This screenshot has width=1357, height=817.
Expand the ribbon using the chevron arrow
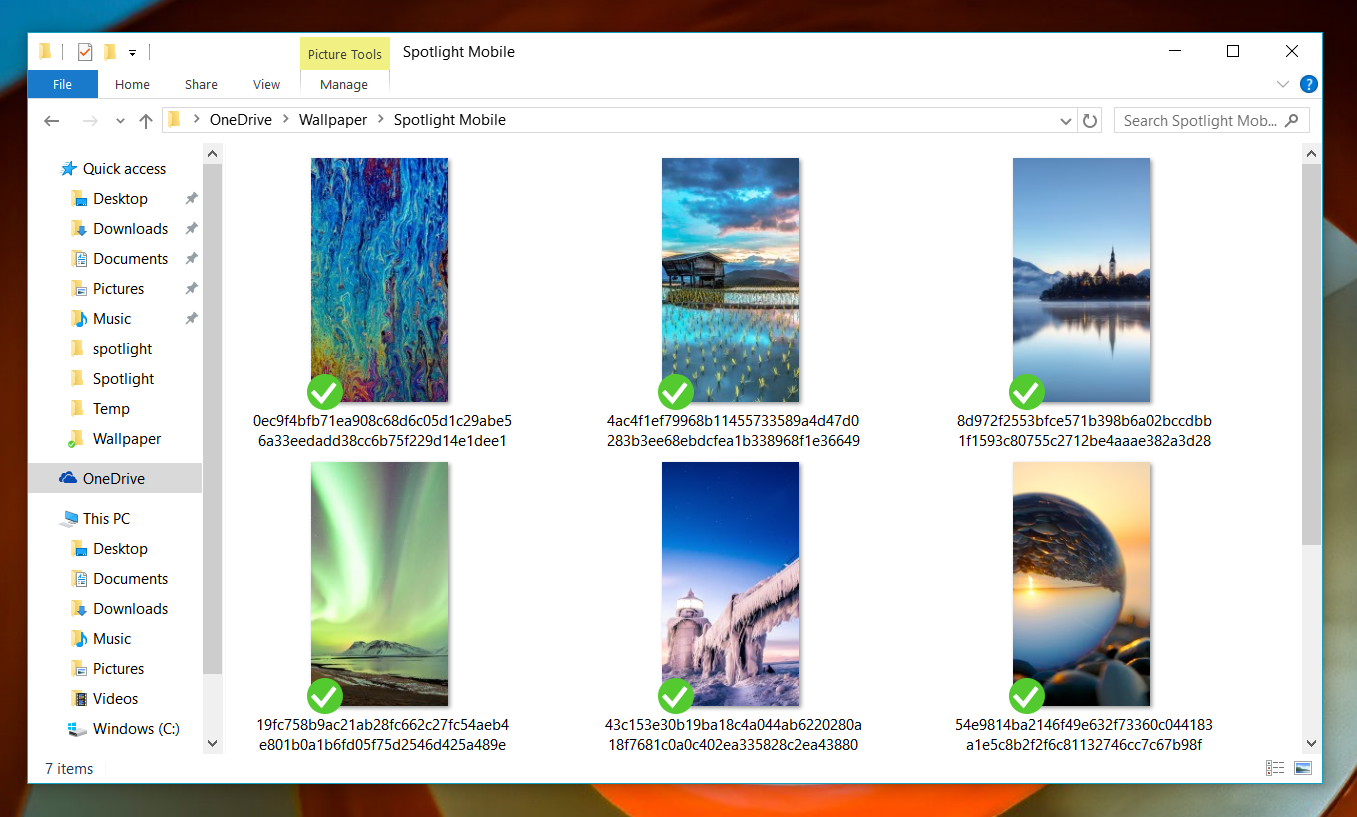(x=1283, y=84)
